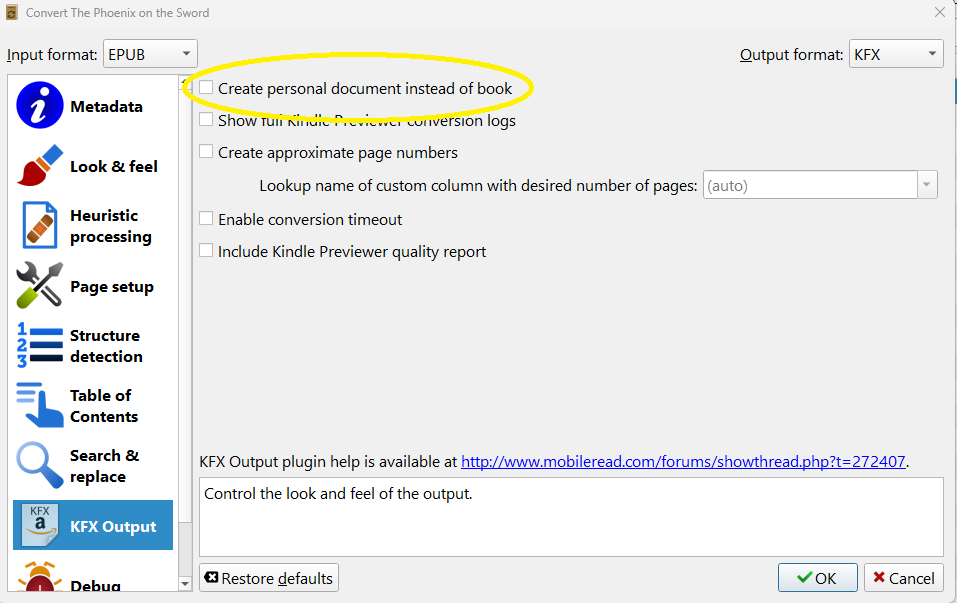Screen dimensions: 957x603
Task: Click the OK button
Action: [817, 577]
